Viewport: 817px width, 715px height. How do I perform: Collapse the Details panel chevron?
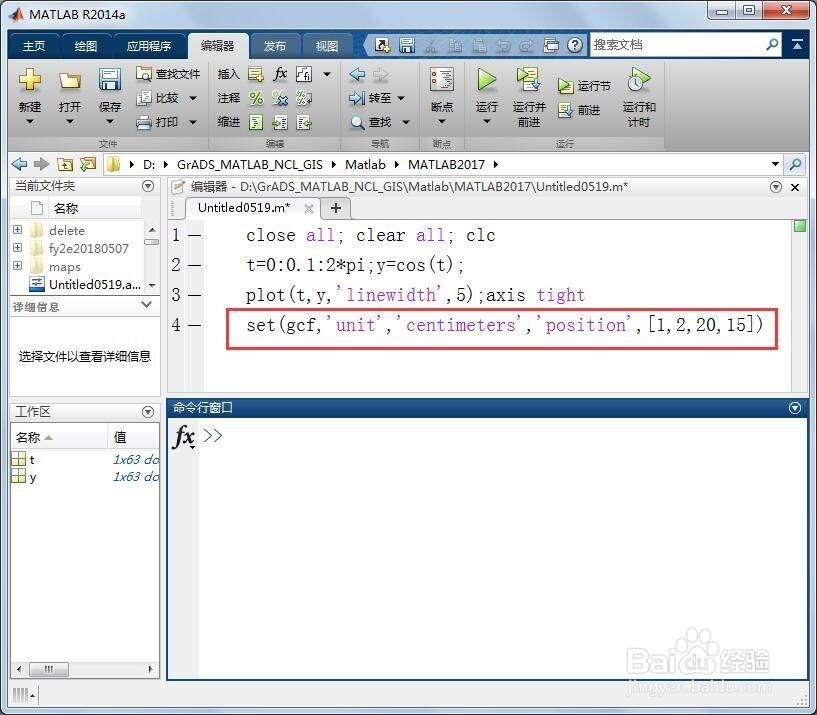point(147,305)
